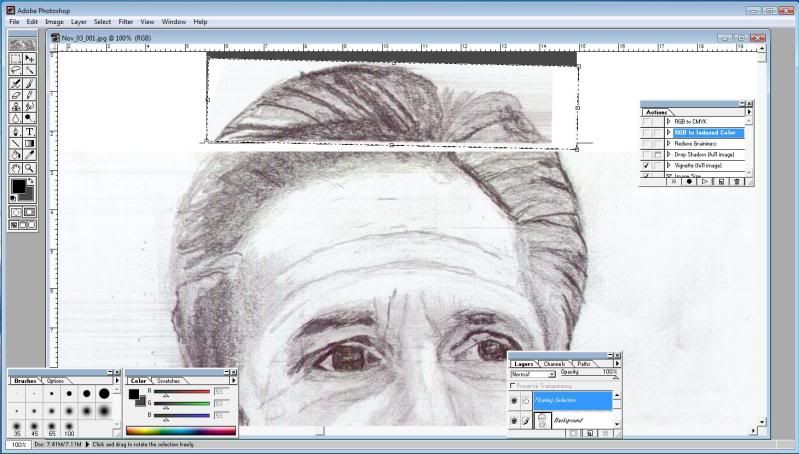Expand the Drop Shadow (full image) action triangle

tap(669, 154)
